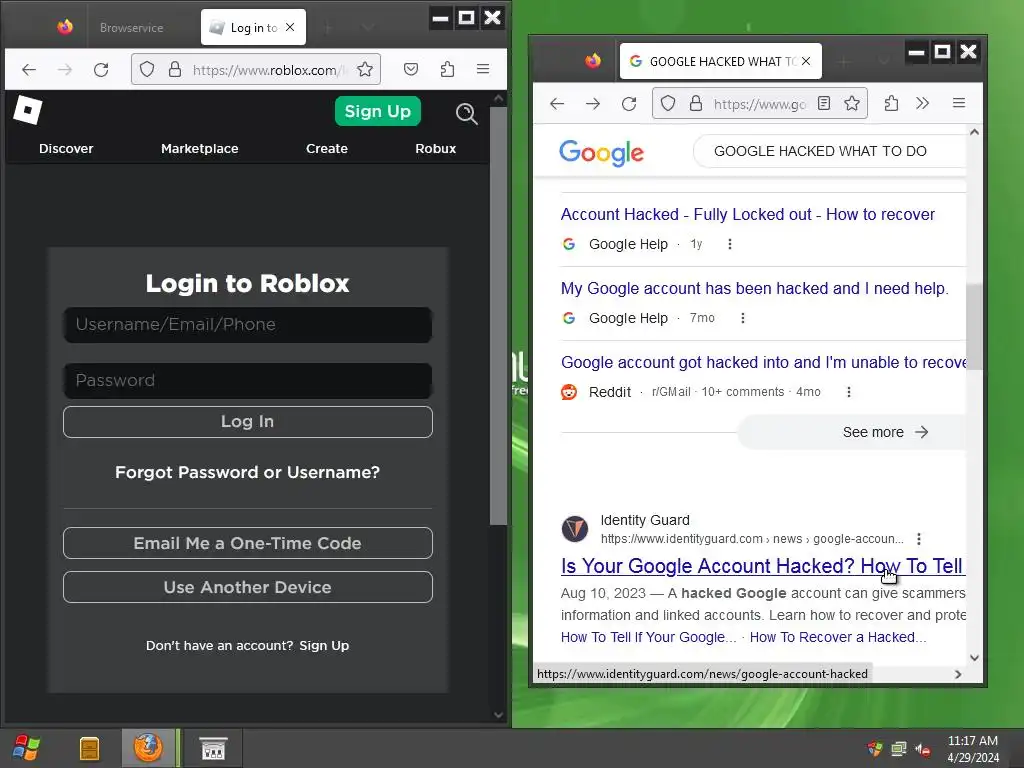Click Use Another Device button
The width and height of the screenshot is (1024, 768).
pos(248,587)
